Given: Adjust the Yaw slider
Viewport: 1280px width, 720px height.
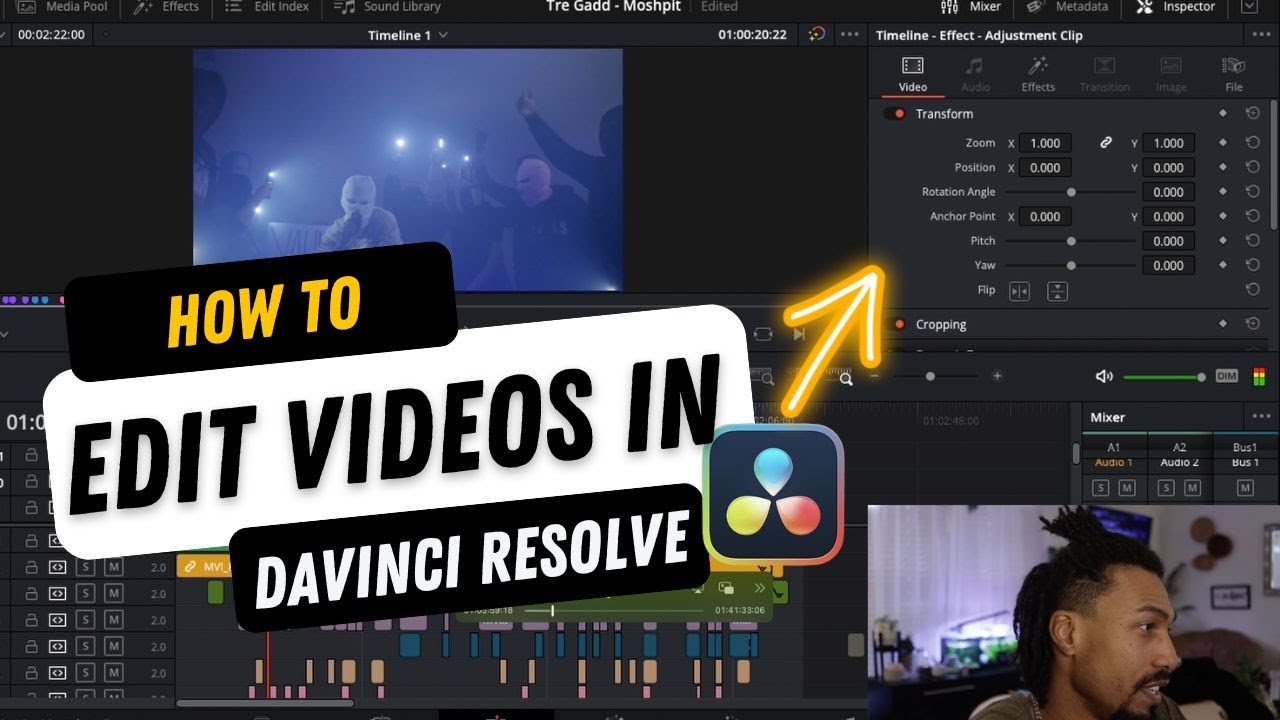Looking at the screenshot, I should pos(1071,265).
